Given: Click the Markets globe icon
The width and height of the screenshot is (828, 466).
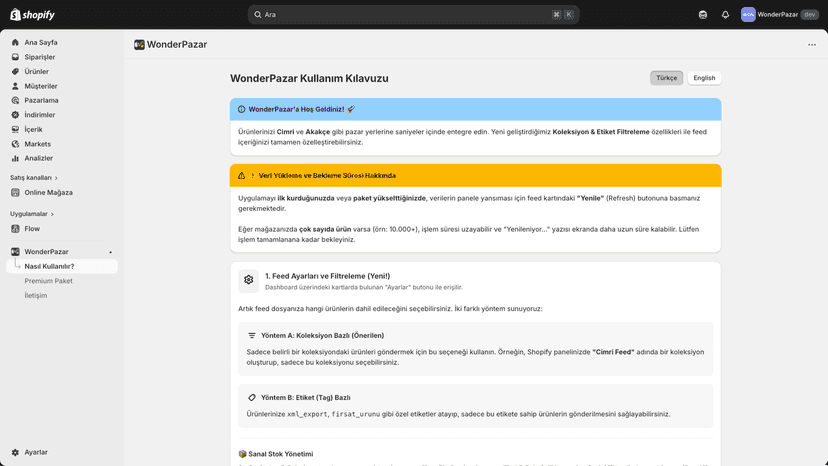Looking at the screenshot, I should coord(15,144).
